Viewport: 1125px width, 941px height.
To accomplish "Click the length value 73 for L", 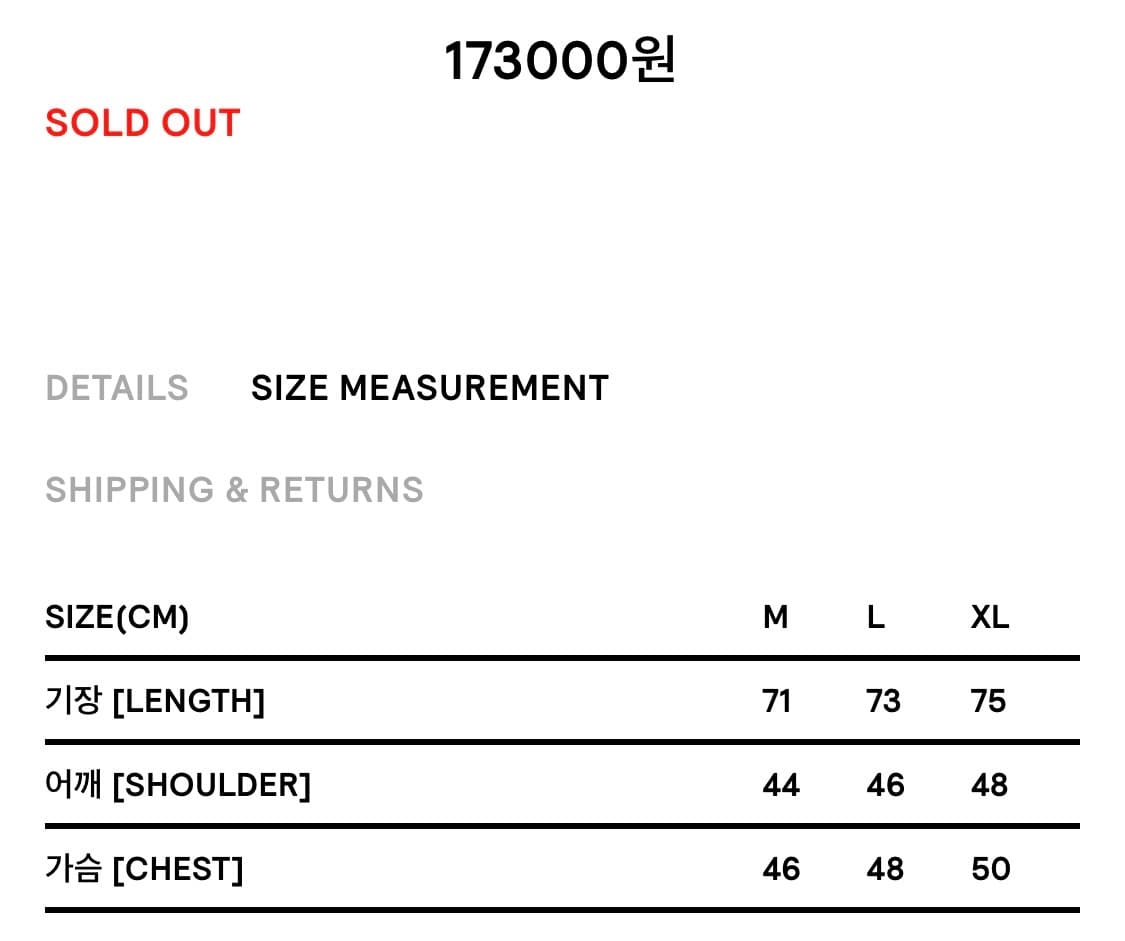I will click(884, 701).
